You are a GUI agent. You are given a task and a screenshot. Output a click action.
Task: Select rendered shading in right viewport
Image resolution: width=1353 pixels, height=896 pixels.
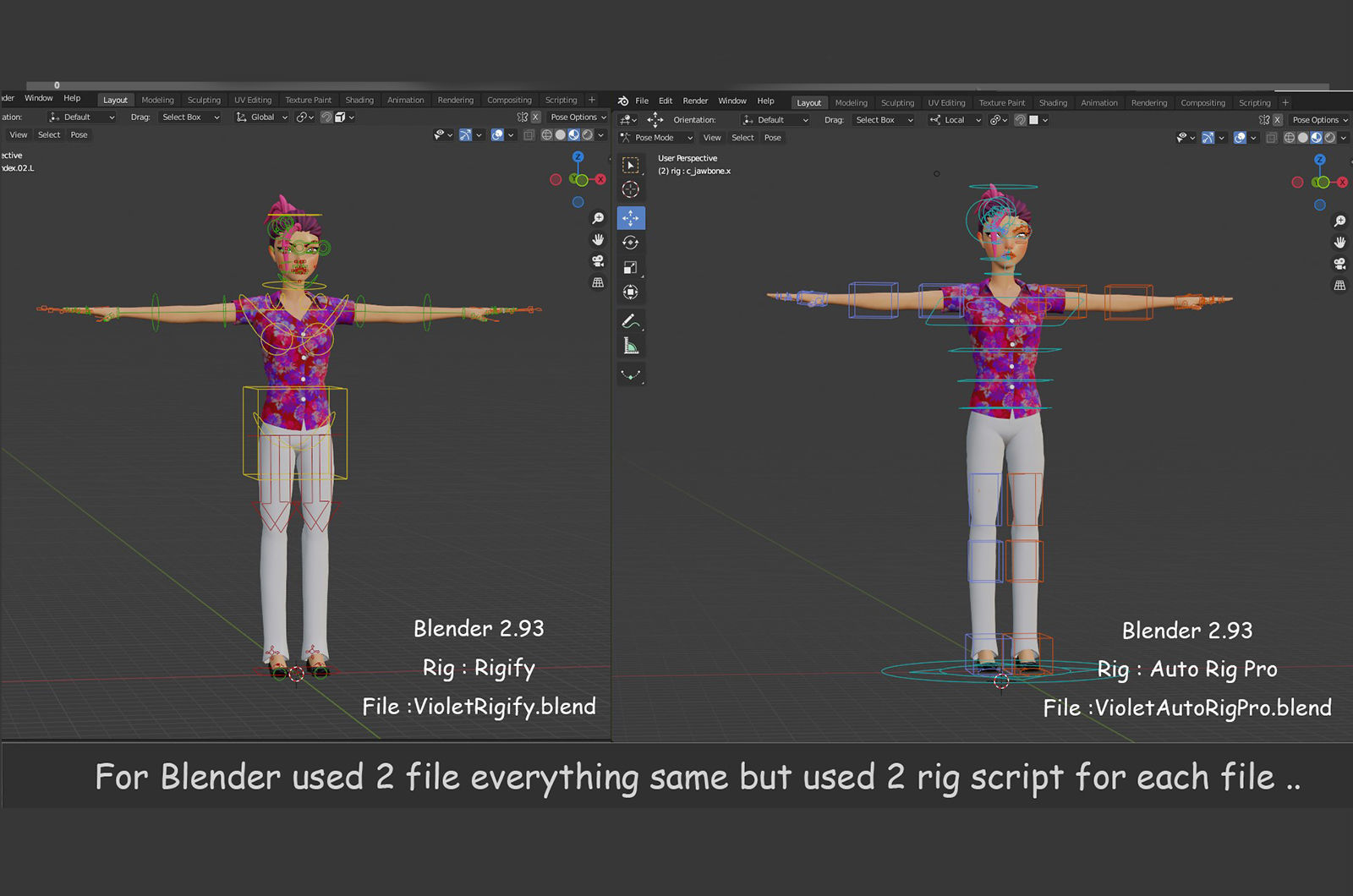(x=1330, y=138)
